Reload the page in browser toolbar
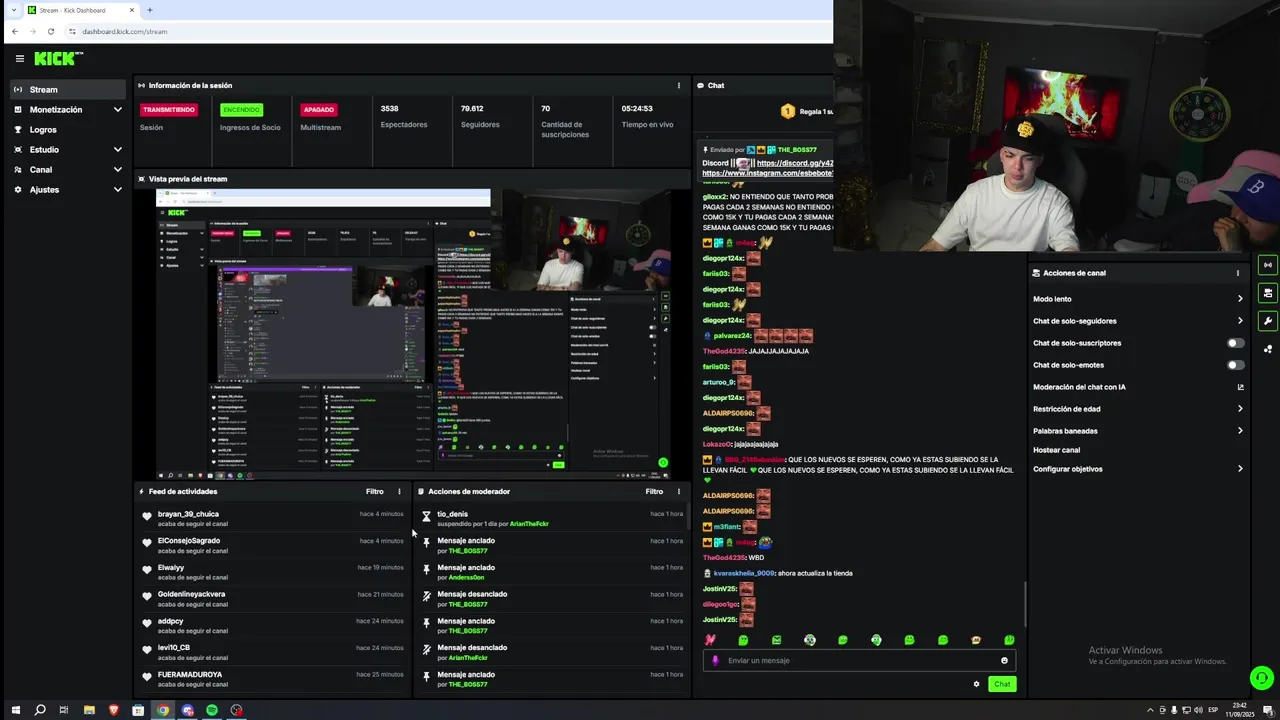Image resolution: width=1280 pixels, height=720 pixels. 51,31
